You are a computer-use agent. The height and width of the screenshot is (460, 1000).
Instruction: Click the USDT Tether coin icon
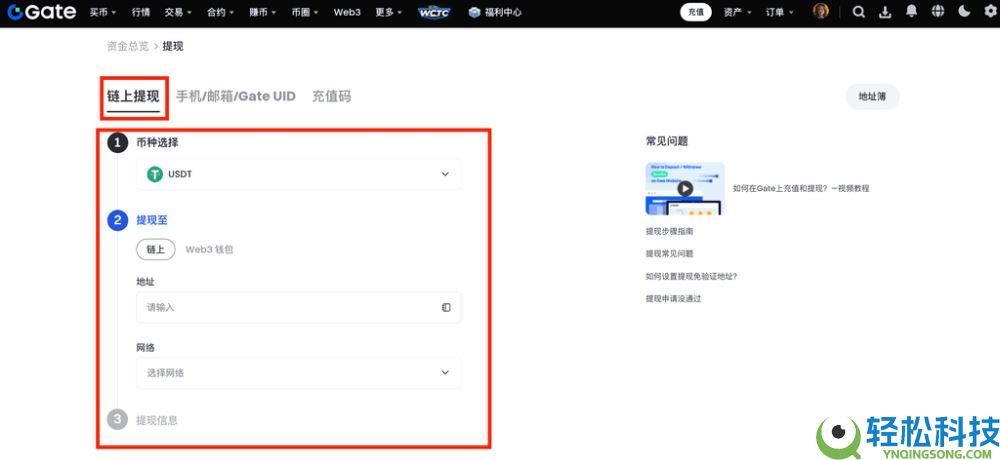155,174
